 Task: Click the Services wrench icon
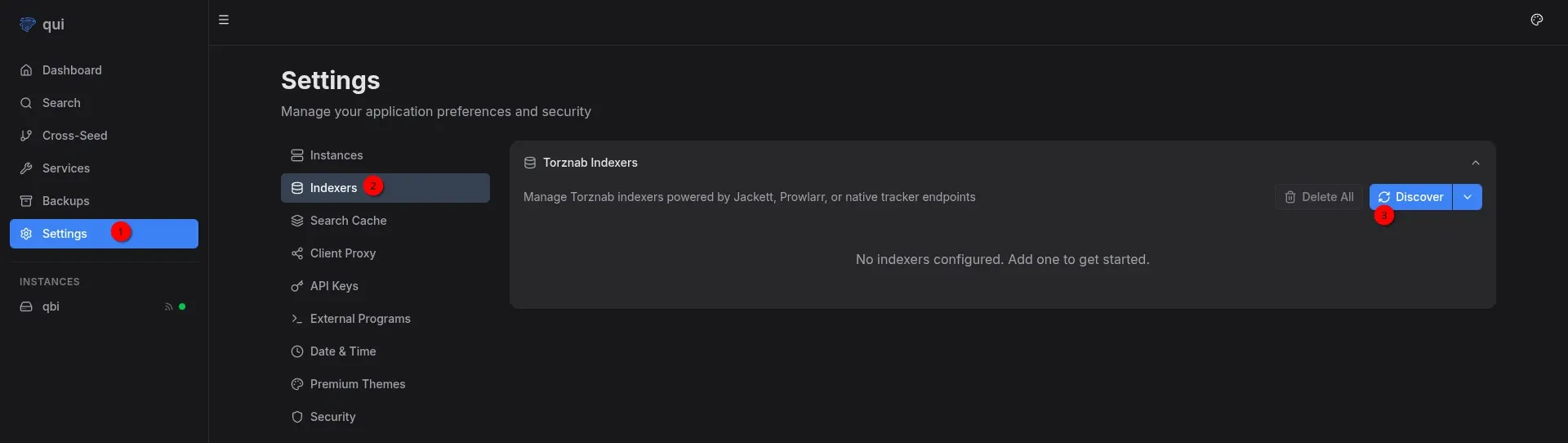[x=26, y=168]
